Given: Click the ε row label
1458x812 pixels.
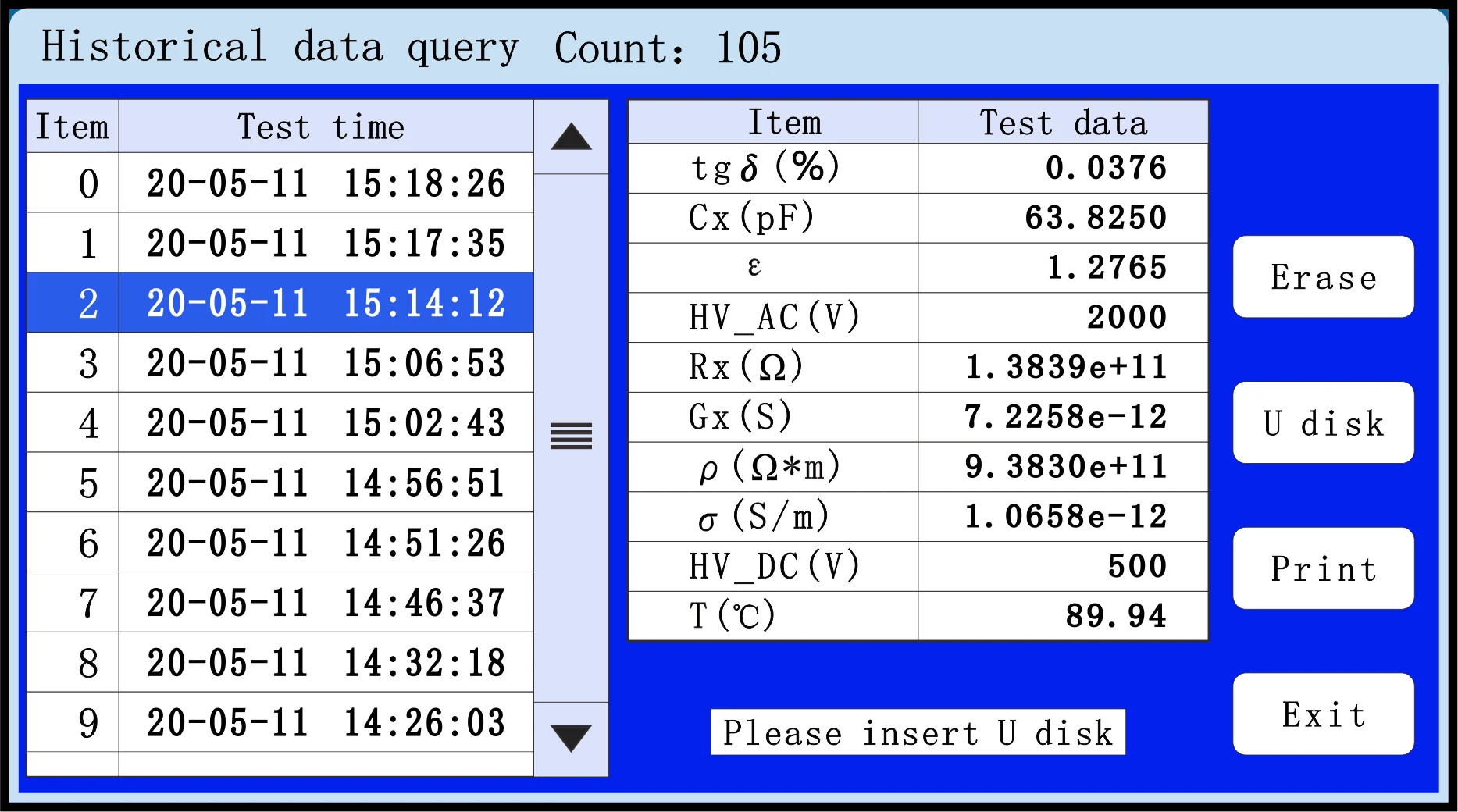Looking at the screenshot, I should point(773,268).
